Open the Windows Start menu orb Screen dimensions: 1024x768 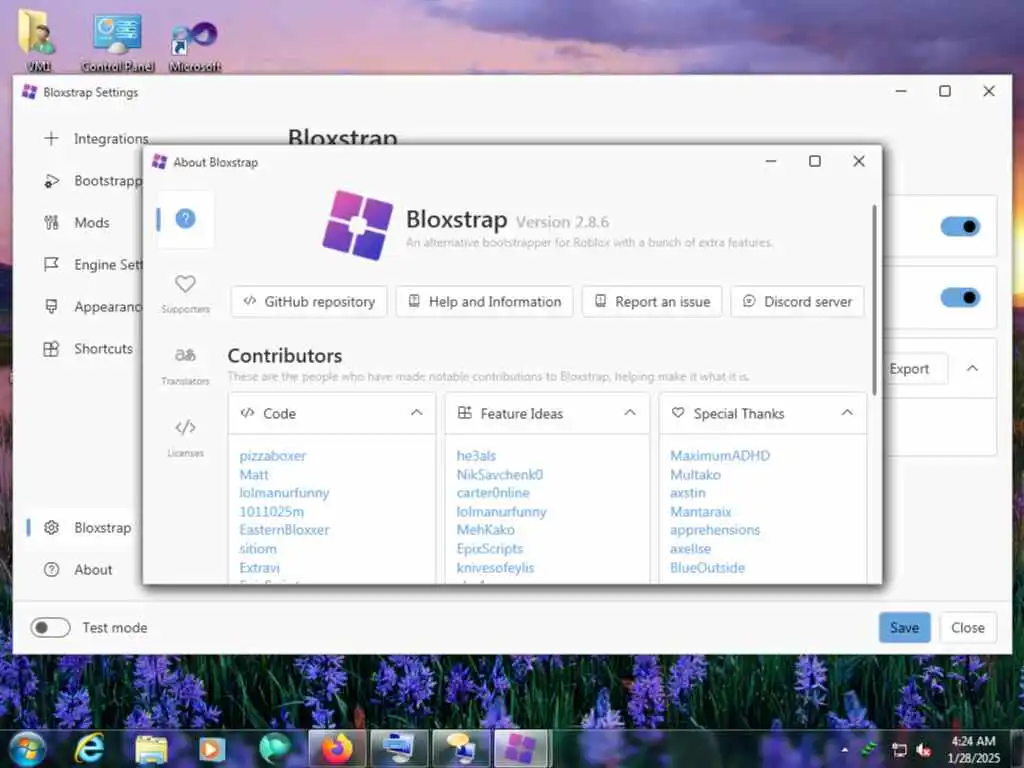[27, 748]
